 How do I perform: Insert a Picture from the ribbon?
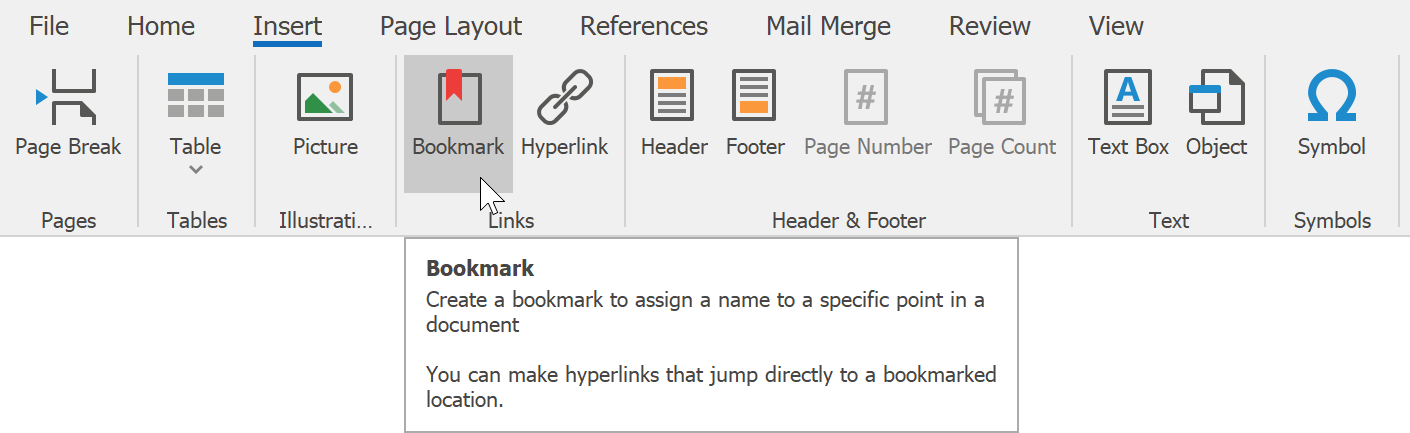point(325,114)
